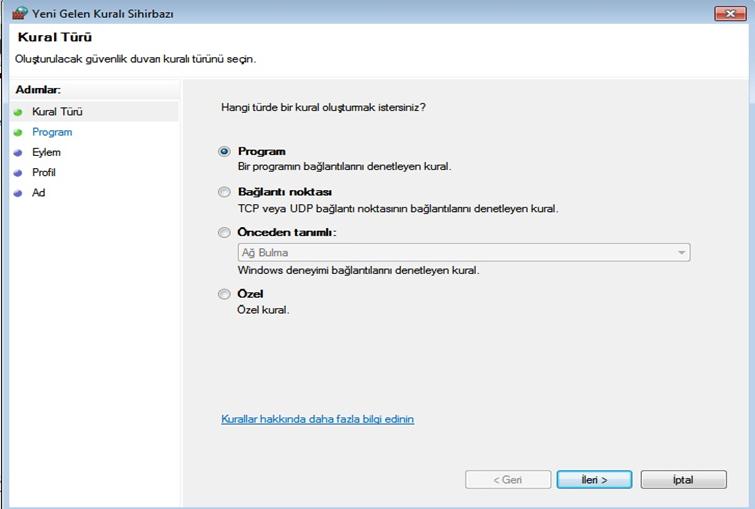755x509 pixels.
Task: Click the 'Adımlar:' sidebar header
Action: tap(38, 90)
